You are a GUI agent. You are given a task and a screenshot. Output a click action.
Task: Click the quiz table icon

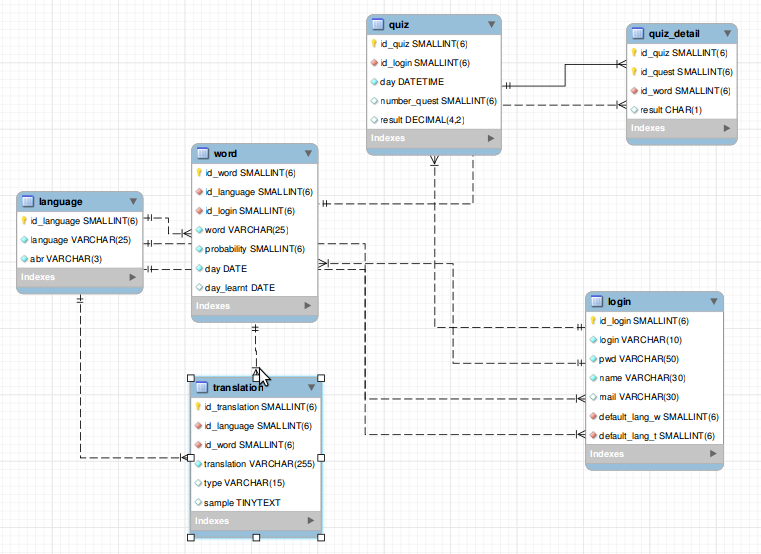coord(377,25)
